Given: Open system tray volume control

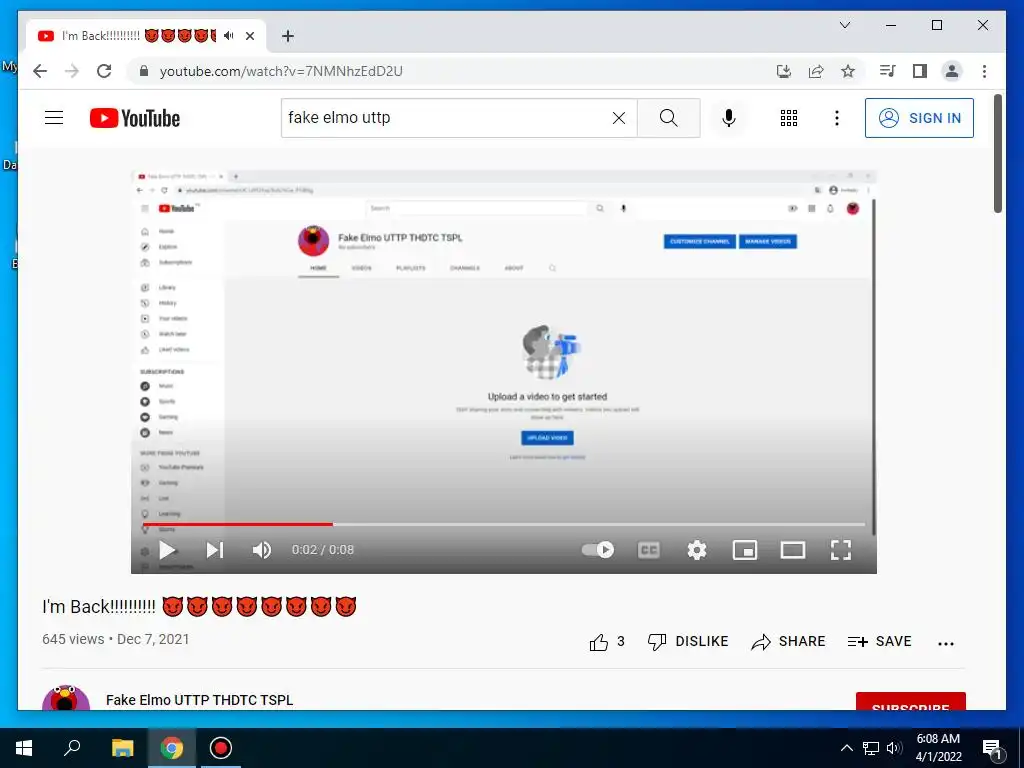Looking at the screenshot, I should [x=895, y=748].
